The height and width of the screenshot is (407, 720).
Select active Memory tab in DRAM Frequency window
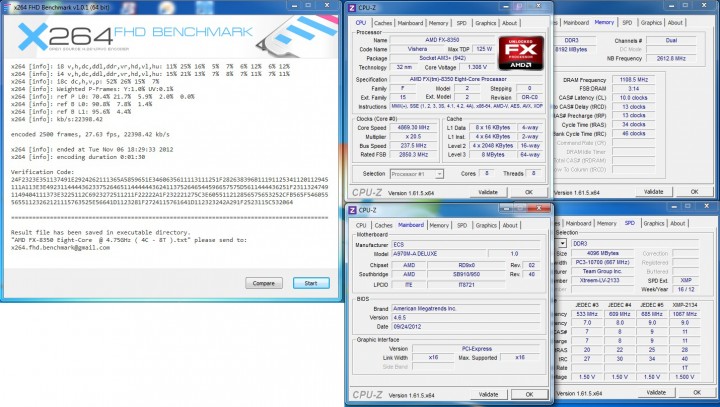coord(604,22)
